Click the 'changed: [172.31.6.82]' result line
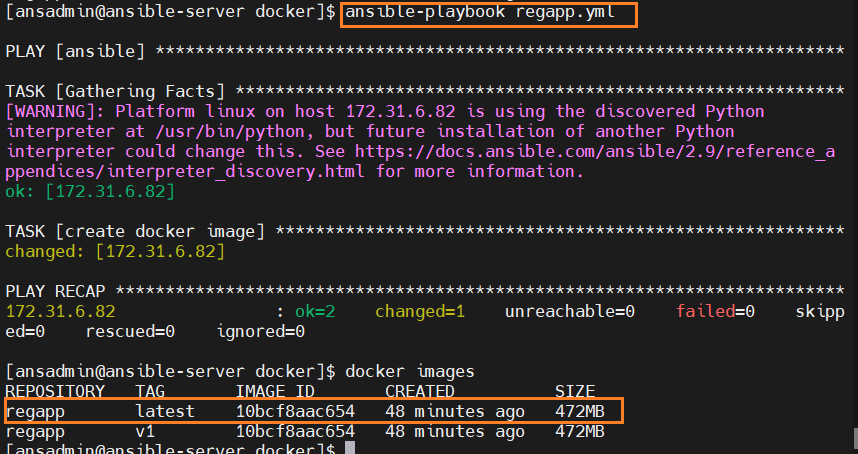The height and width of the screenshot is (454, 858). coord(115,252)
